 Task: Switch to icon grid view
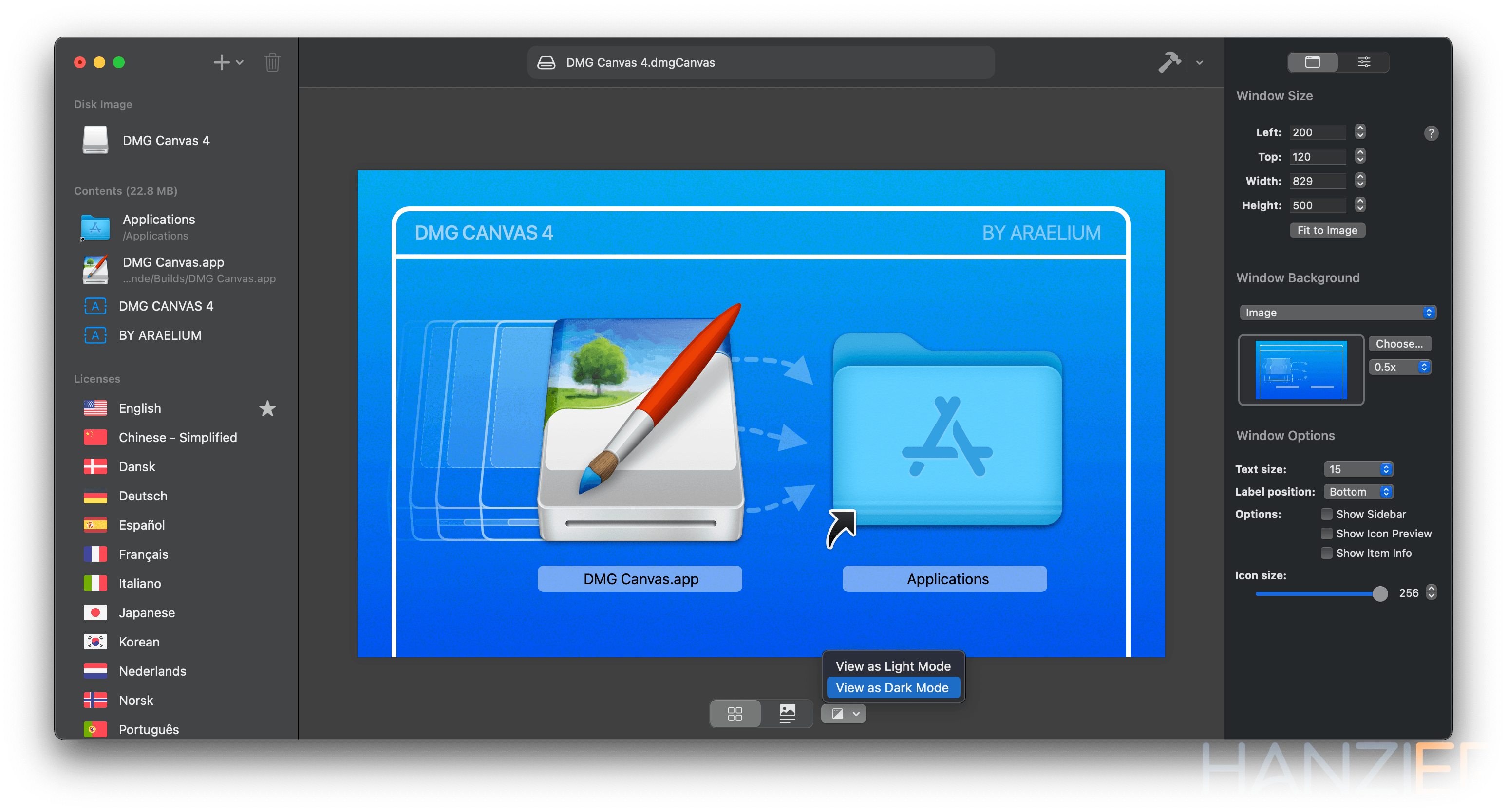click(x=735, y=714)
